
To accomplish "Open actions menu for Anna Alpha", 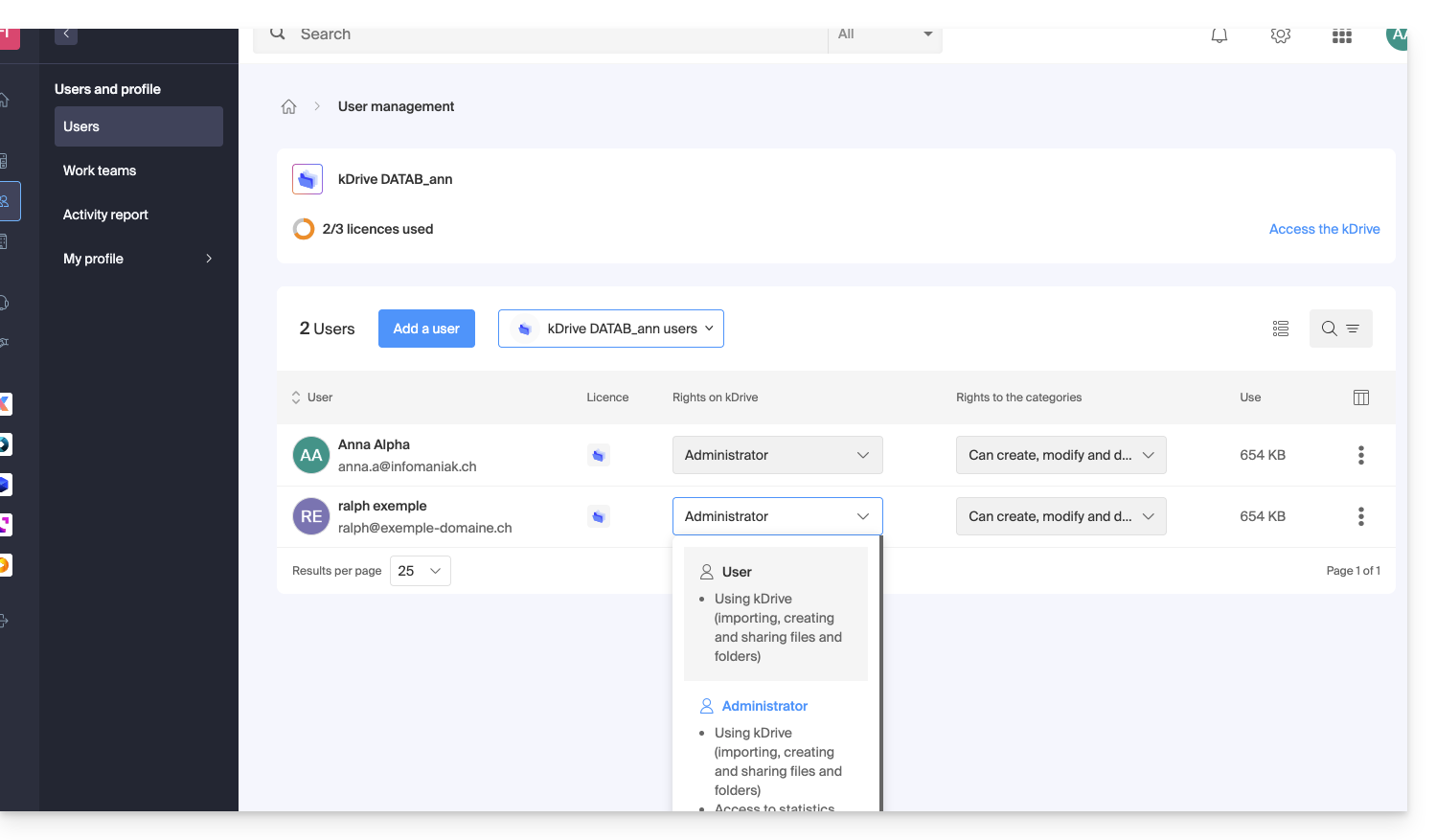I will 1360,455.
